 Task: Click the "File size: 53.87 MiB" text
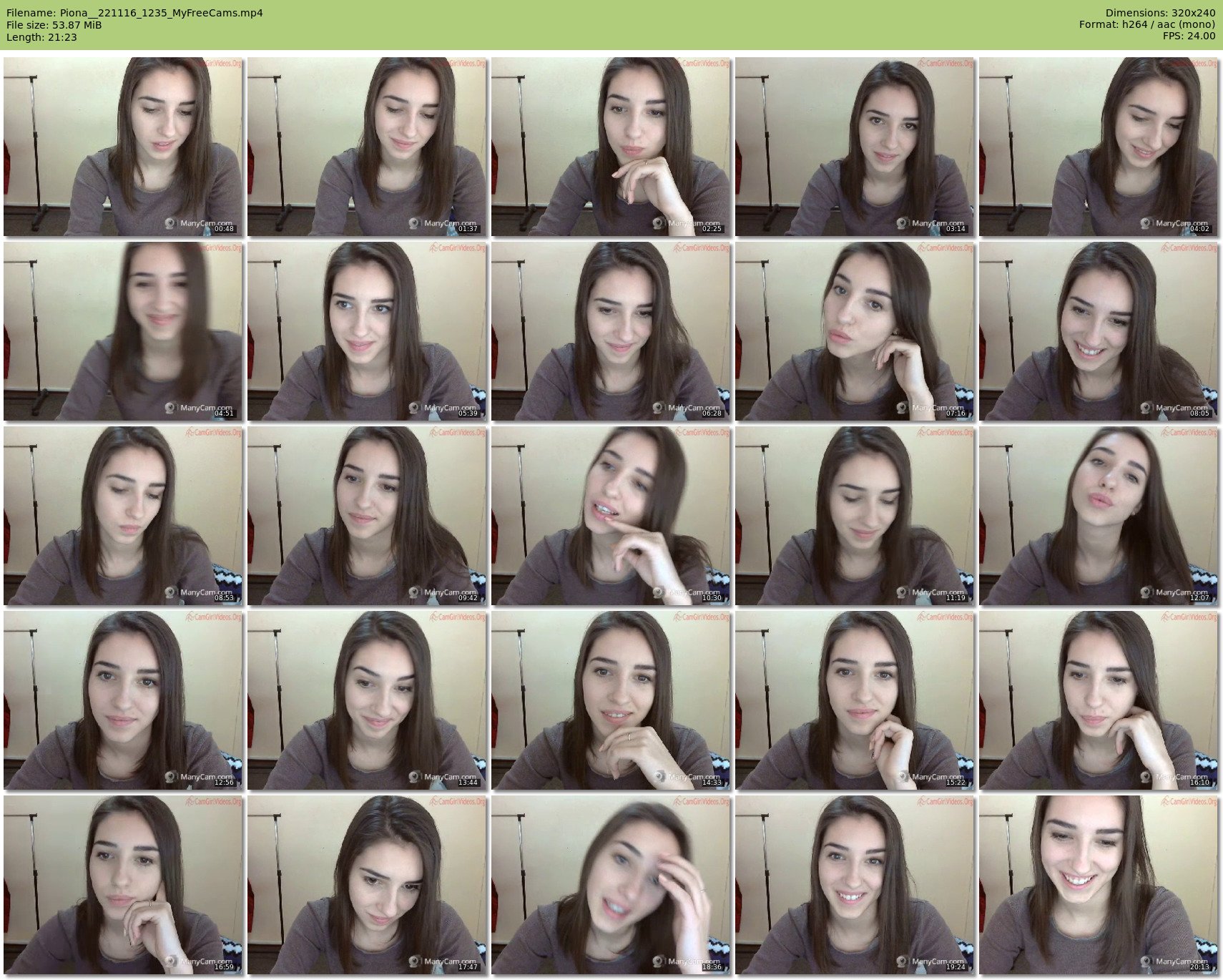pos(54,25)
